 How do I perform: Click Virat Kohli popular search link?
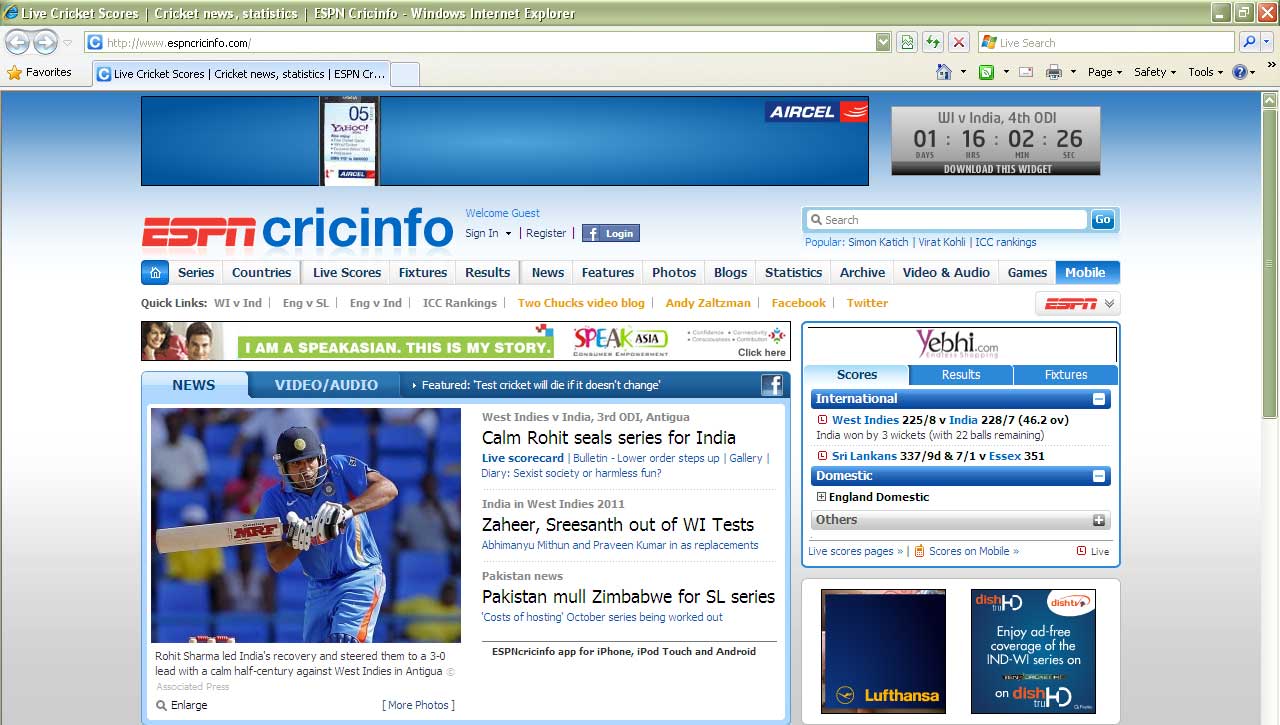coord(942,242)
